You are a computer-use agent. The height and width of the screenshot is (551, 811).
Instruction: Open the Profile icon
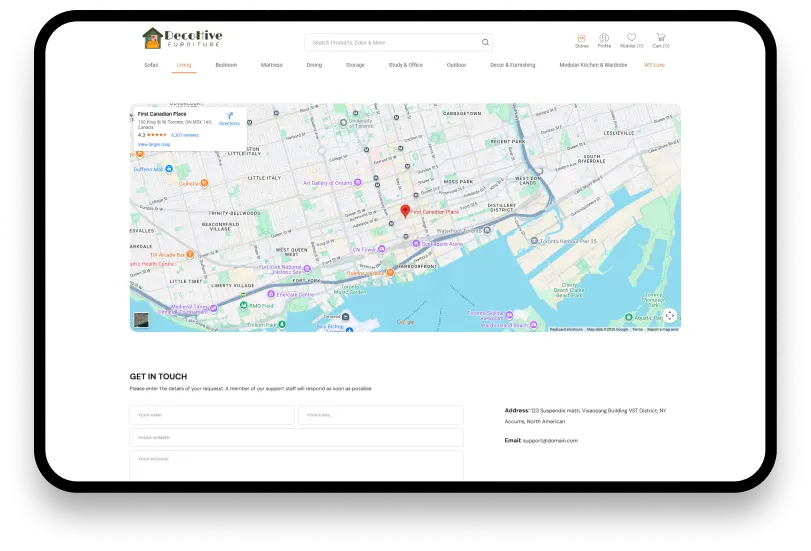coord(604,41)
